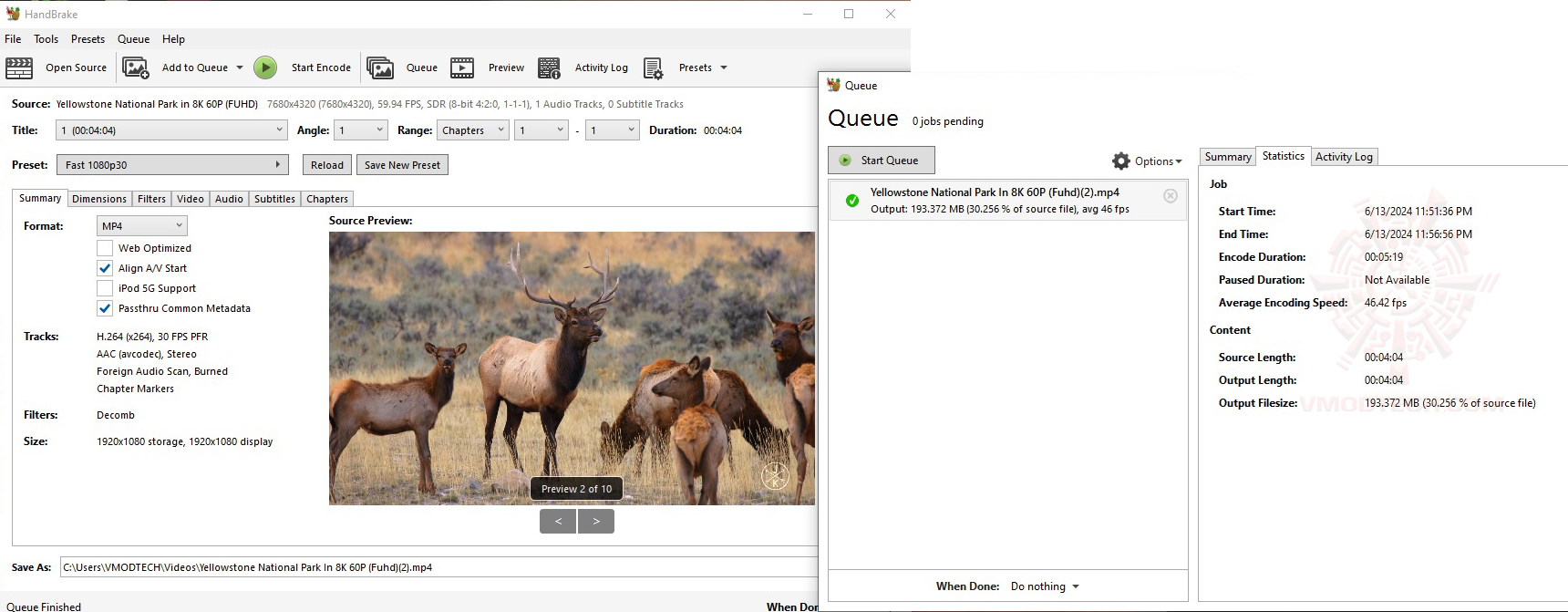Switch to the Dimensions tab

pos(99,199)
